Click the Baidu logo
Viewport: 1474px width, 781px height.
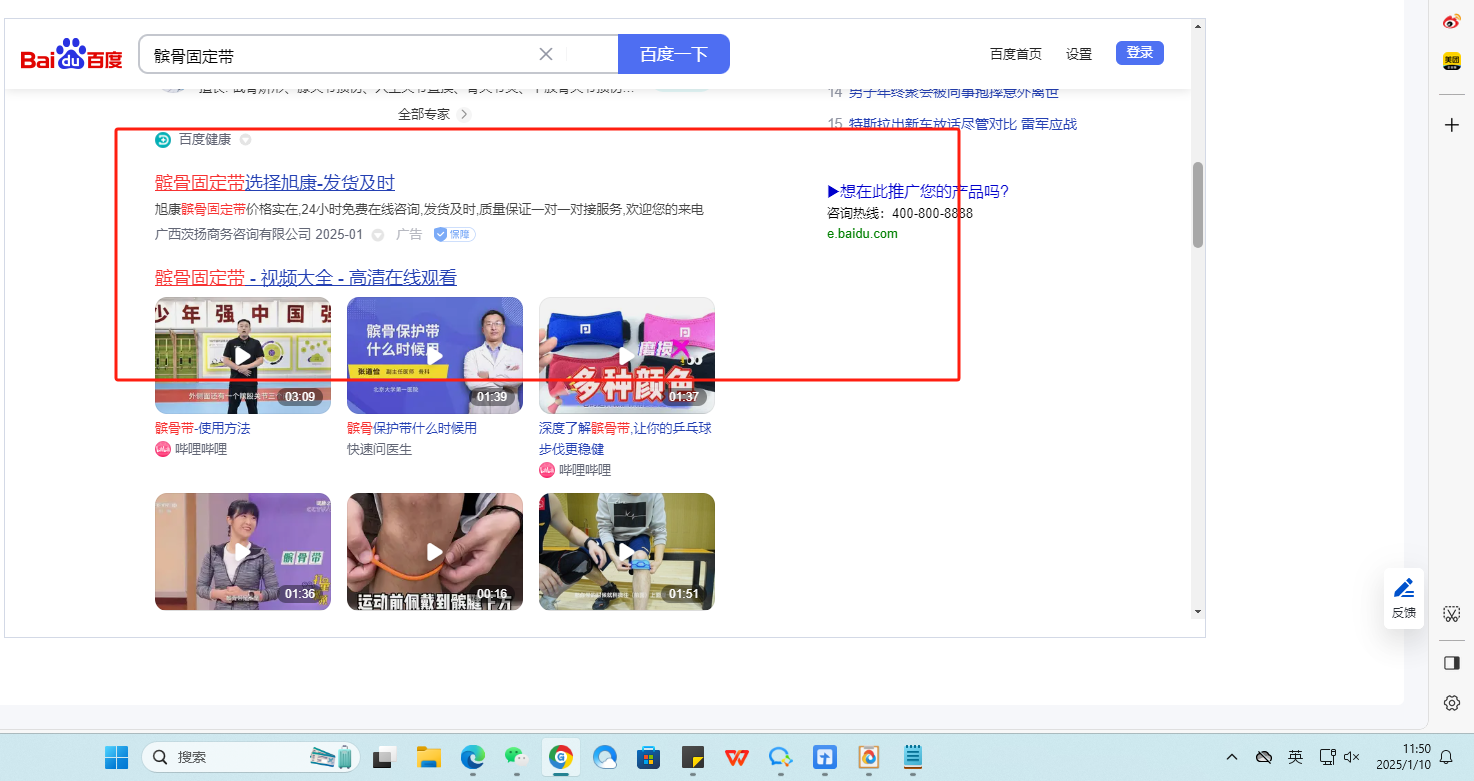tap(71, 55)
